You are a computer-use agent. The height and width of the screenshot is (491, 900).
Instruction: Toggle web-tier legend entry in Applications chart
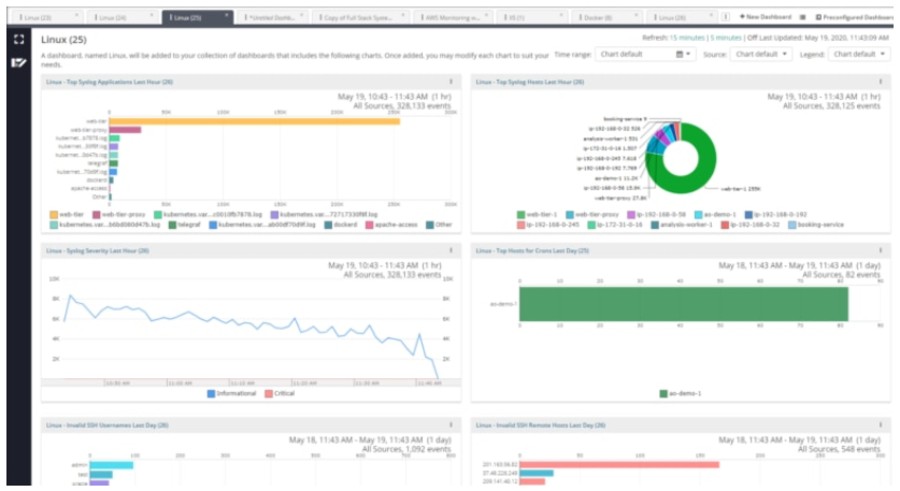pyautogui.click(x=67, y=215)
